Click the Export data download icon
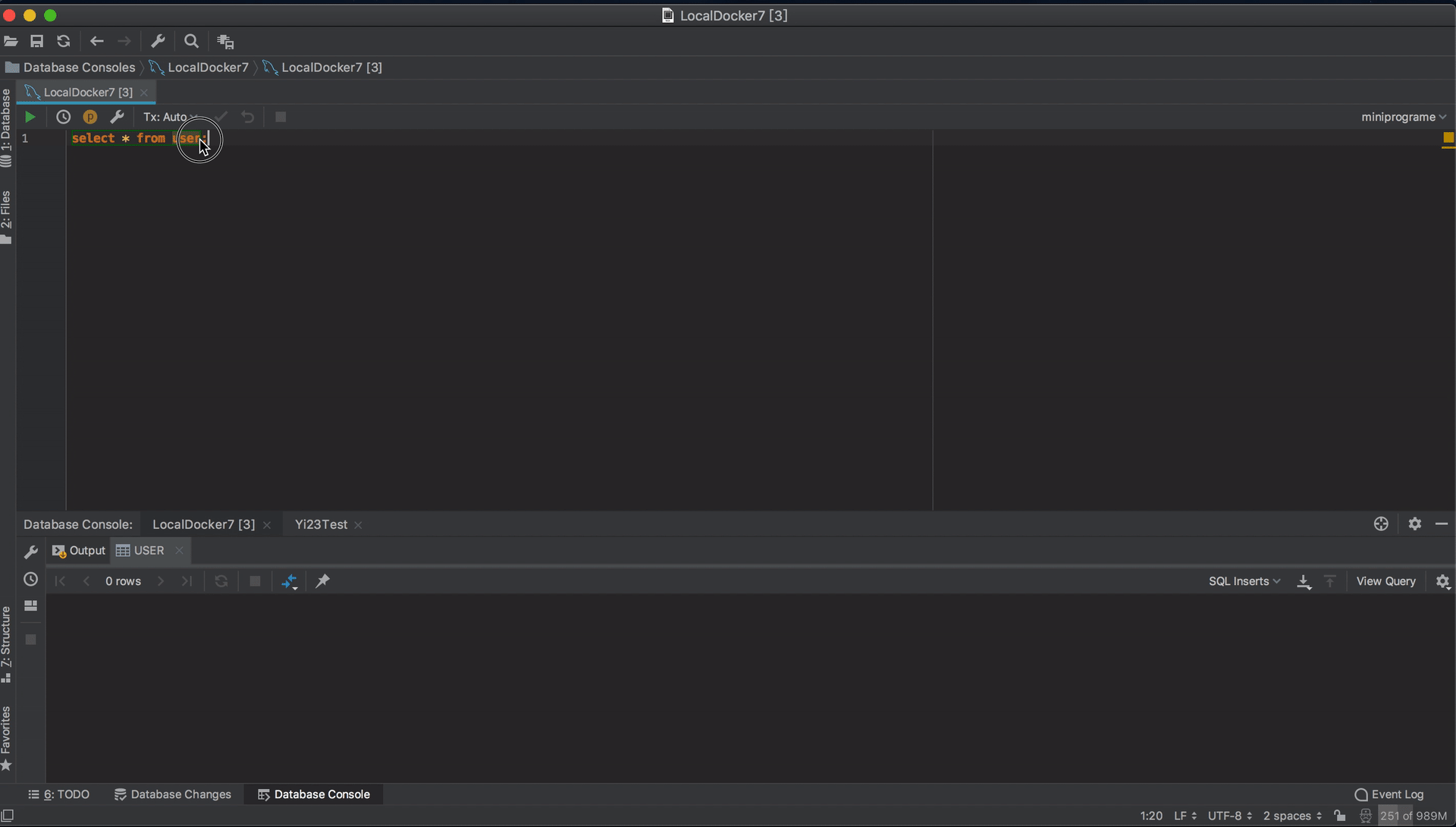Screen dimensions: 1456x827 click(1304, 581)
